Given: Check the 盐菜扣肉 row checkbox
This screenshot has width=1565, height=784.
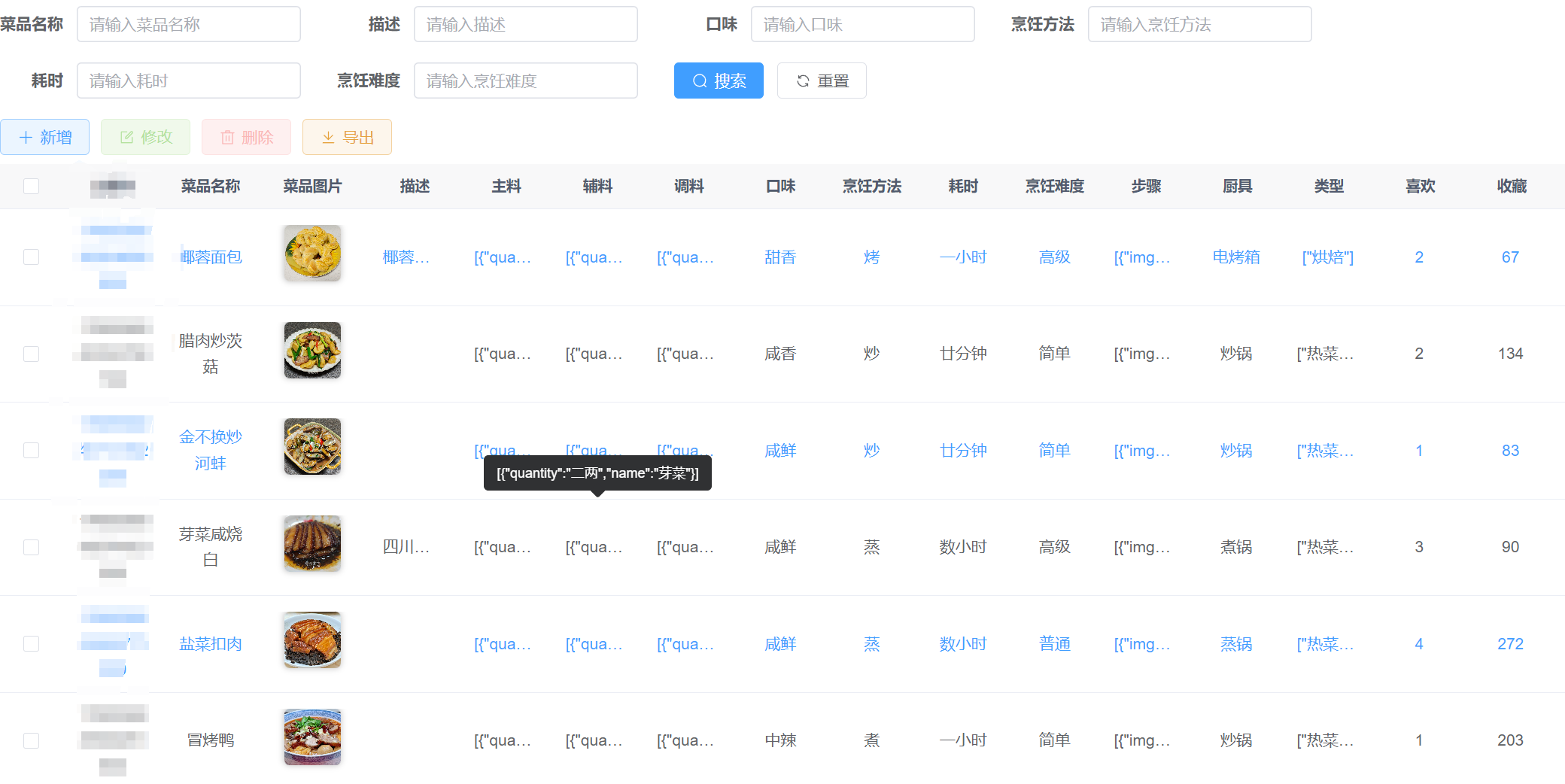Looking at the screenshot, I should pos(31,643).
